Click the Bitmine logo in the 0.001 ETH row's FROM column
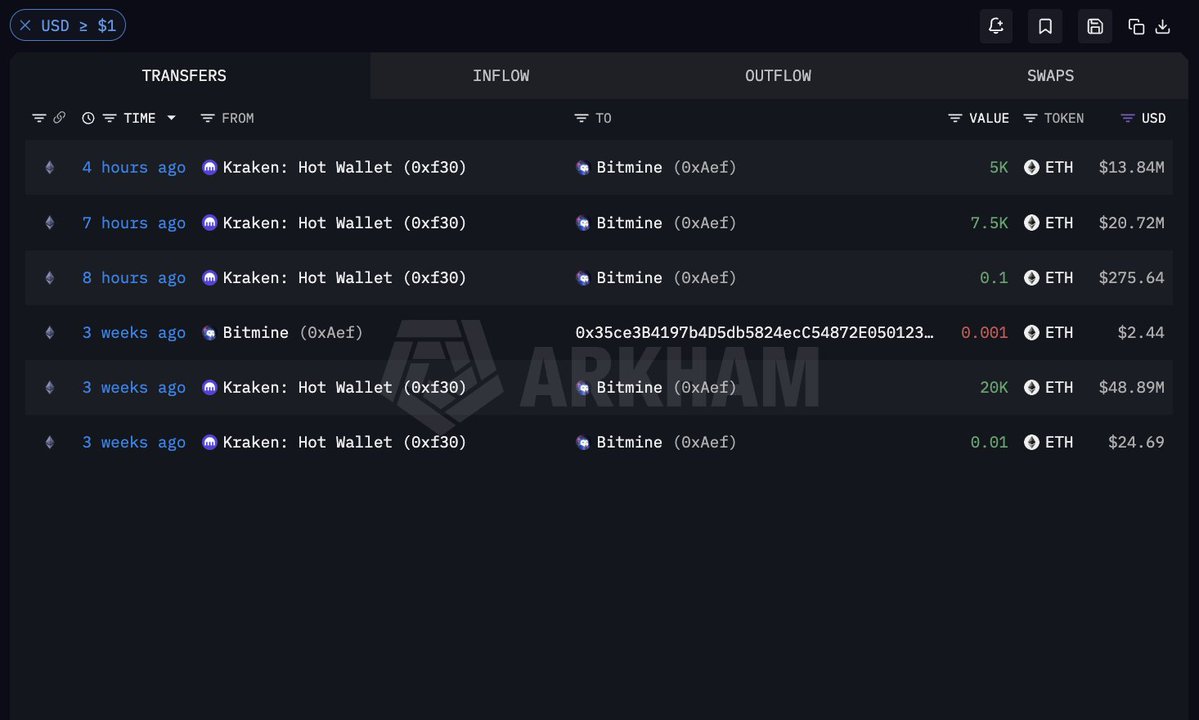The height and width of the screenshot is (720, 1199). [x=209, y=332]
